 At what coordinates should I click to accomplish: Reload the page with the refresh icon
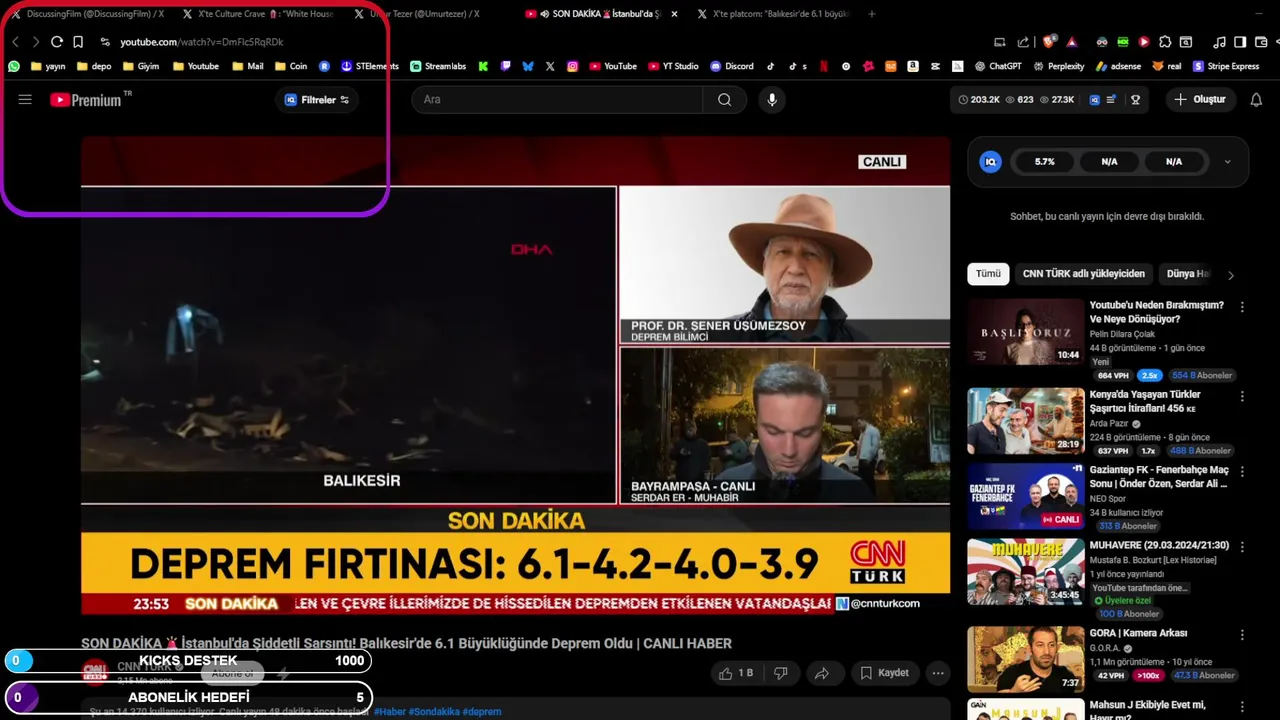point(57,42)
